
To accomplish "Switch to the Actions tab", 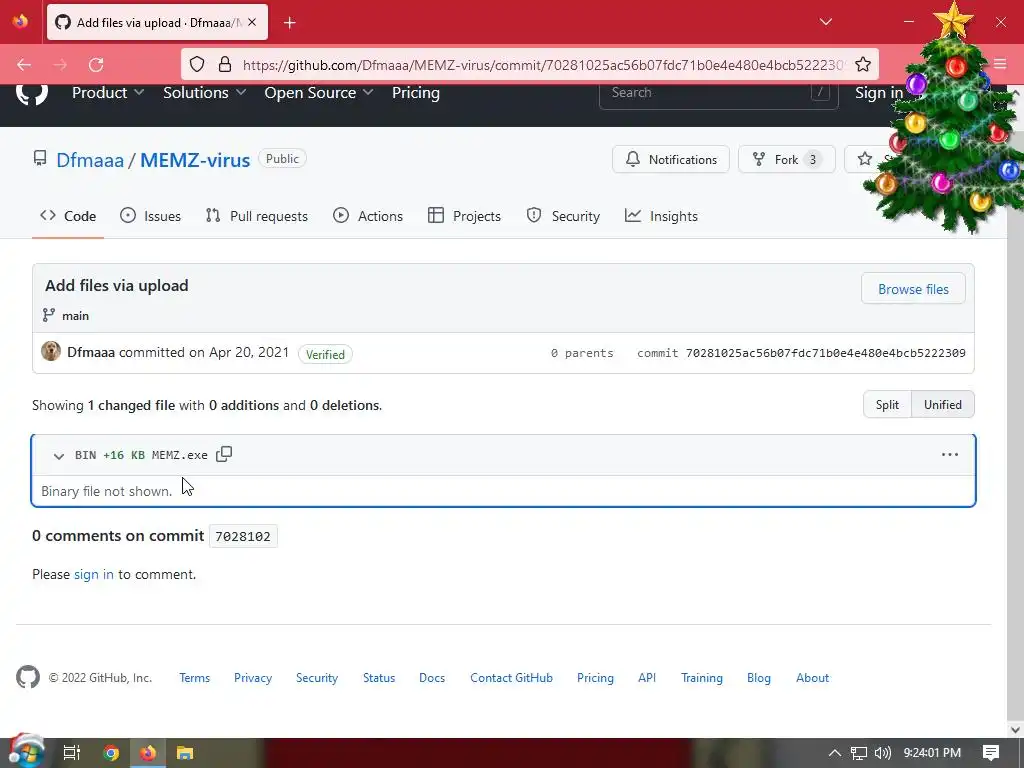I will [x=368, y=216].
